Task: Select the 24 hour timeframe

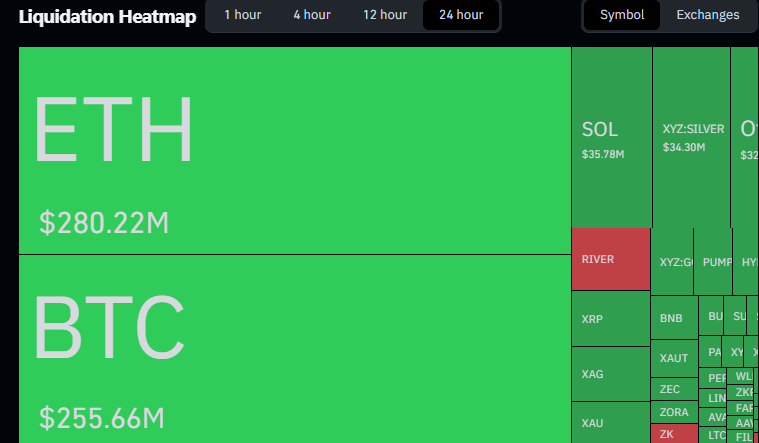Action: click(460, 15)
